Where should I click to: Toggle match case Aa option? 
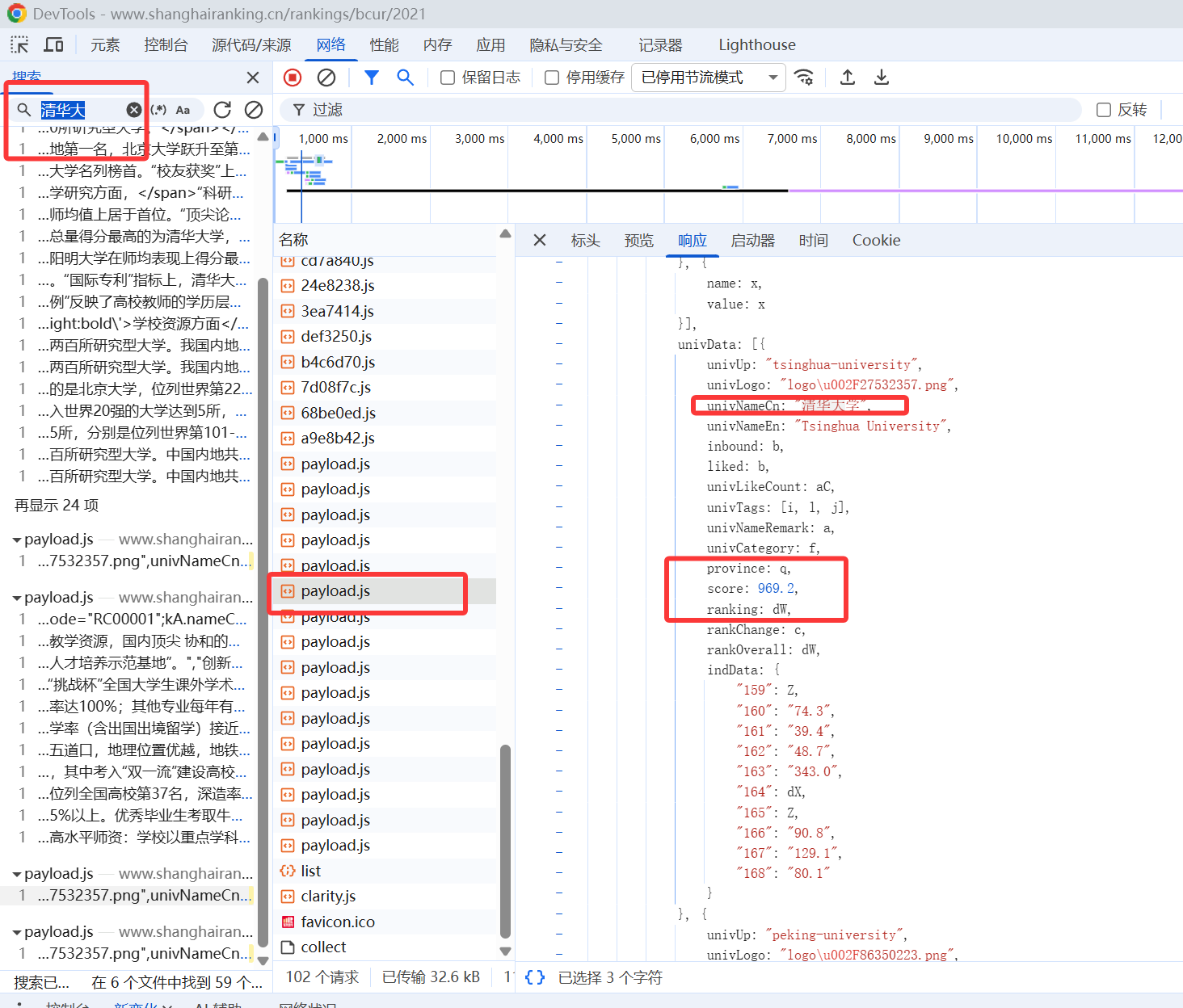click(183, 110)
